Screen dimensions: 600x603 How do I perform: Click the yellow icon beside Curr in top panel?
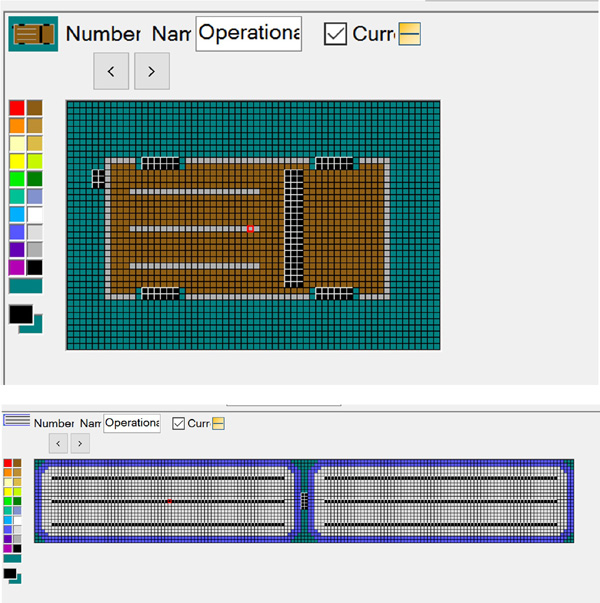point(410,34)
